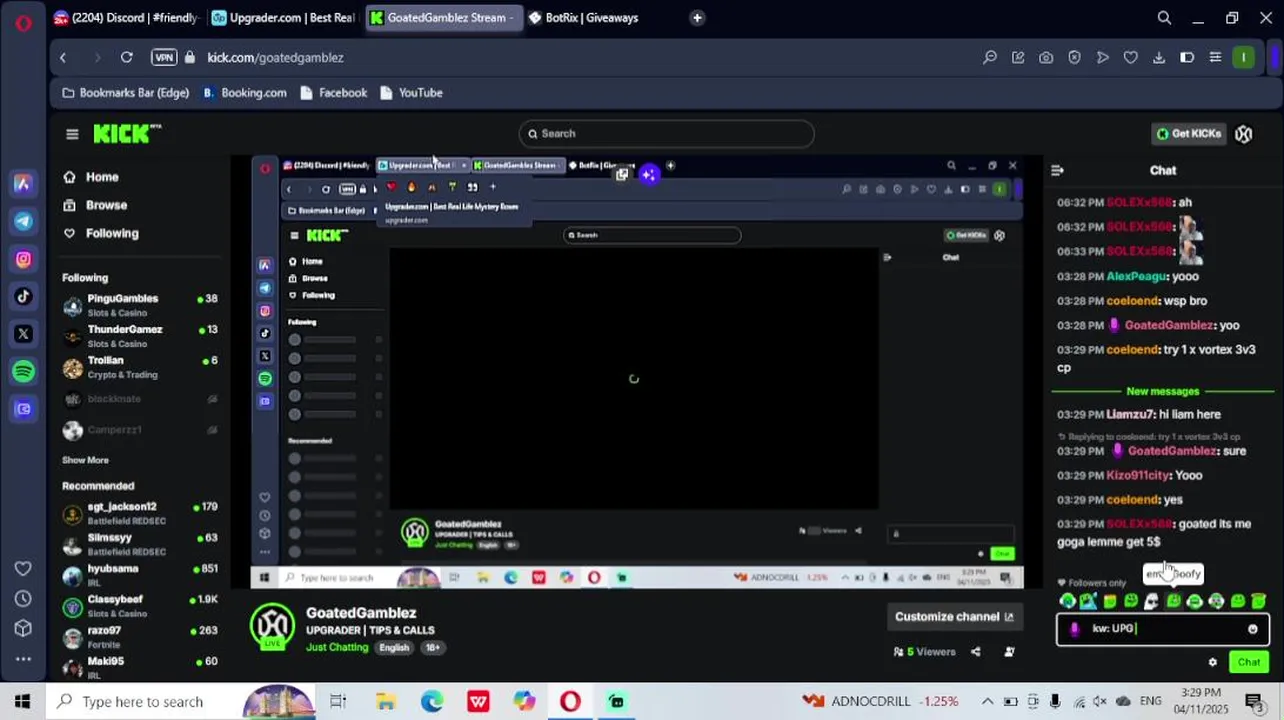Open the green profile badge in the toolbar
Screen dimensions: 1284x720
click(1243, 58)
